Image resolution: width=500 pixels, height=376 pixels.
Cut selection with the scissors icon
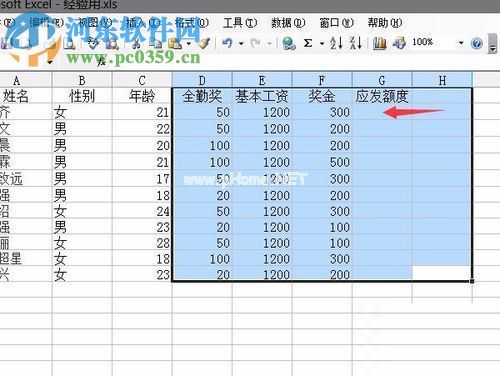tap(136, 43)
